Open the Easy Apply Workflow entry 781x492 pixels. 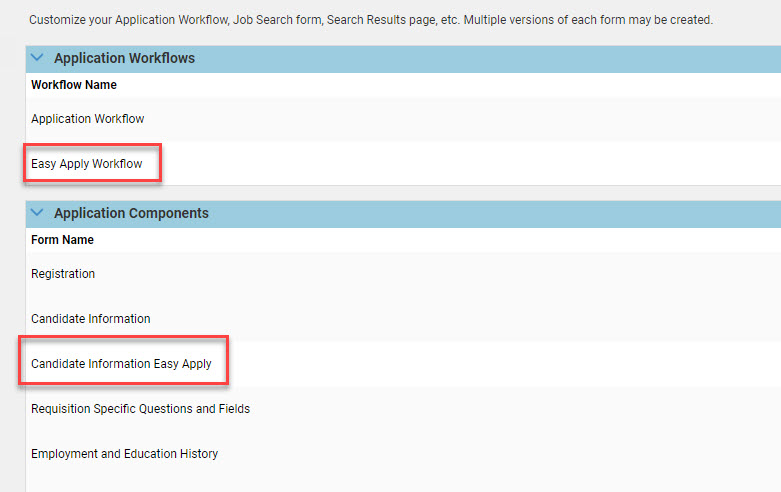pos(87,164)
